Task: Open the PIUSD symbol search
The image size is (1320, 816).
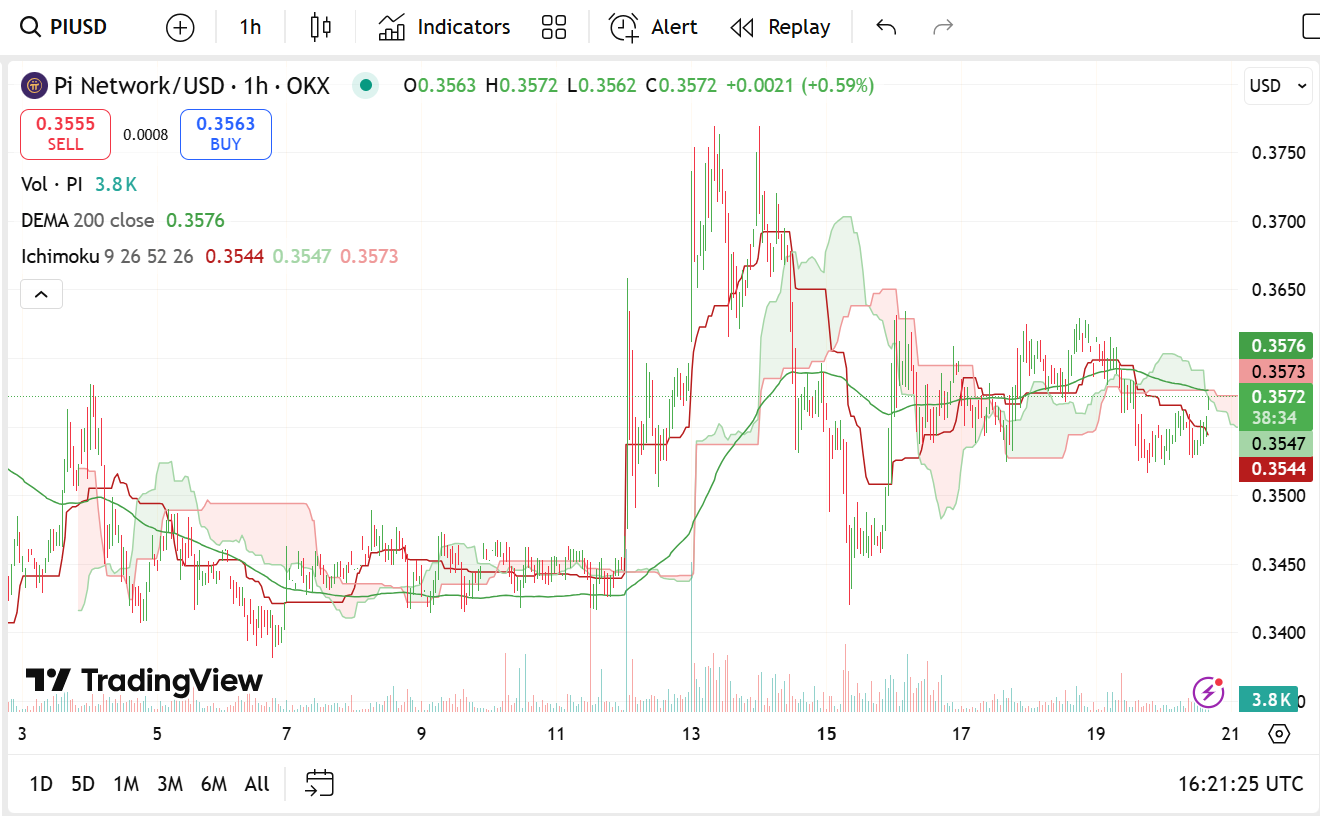Action: pos(64,27)
